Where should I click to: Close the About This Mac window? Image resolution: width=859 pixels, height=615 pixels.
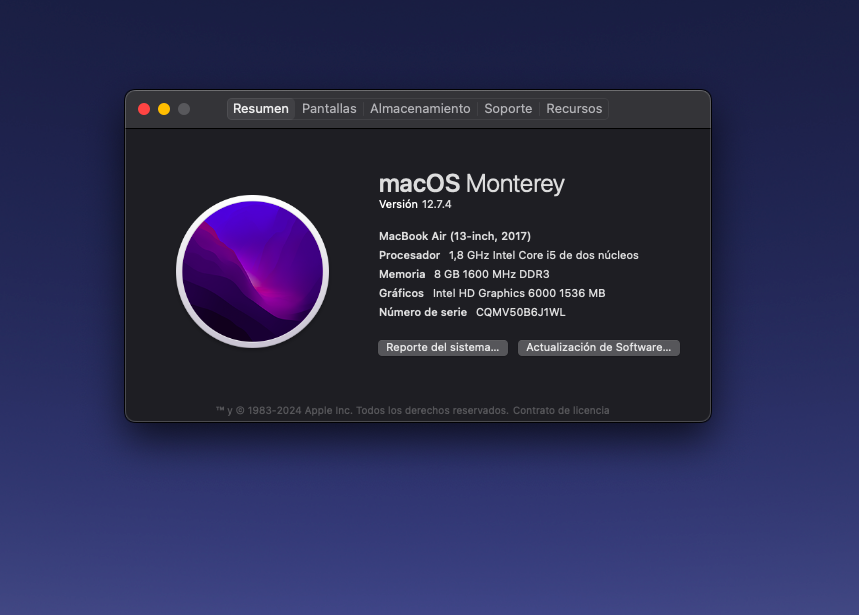coord(144,109)
